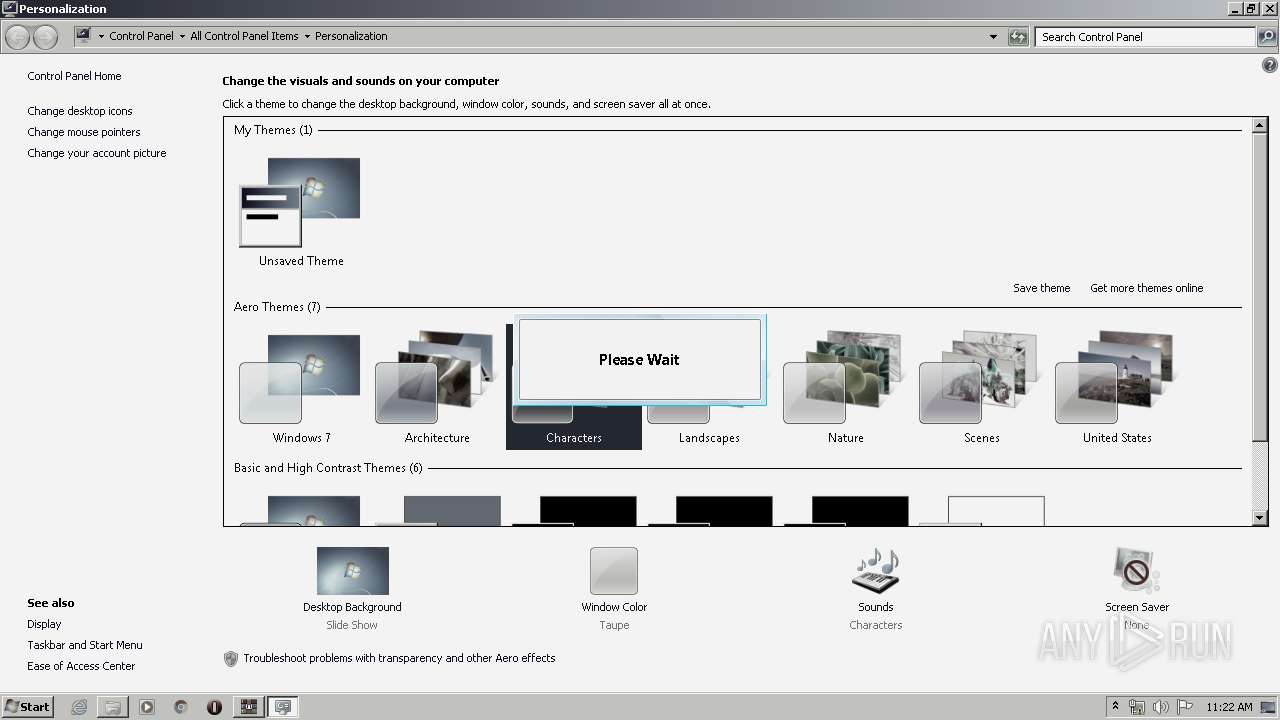The image size is (1280, 720).
Task: Open Taskbar and Start Menu link
Action: coord(85,645)
